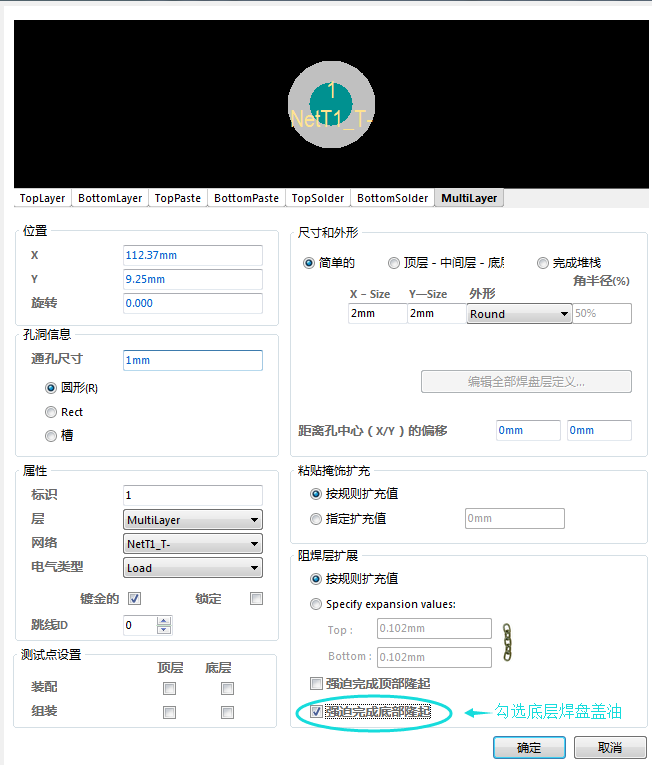Select the TopPaste layer tab
Viewport: 652px width, 765px height.
[x=177, y=198]
